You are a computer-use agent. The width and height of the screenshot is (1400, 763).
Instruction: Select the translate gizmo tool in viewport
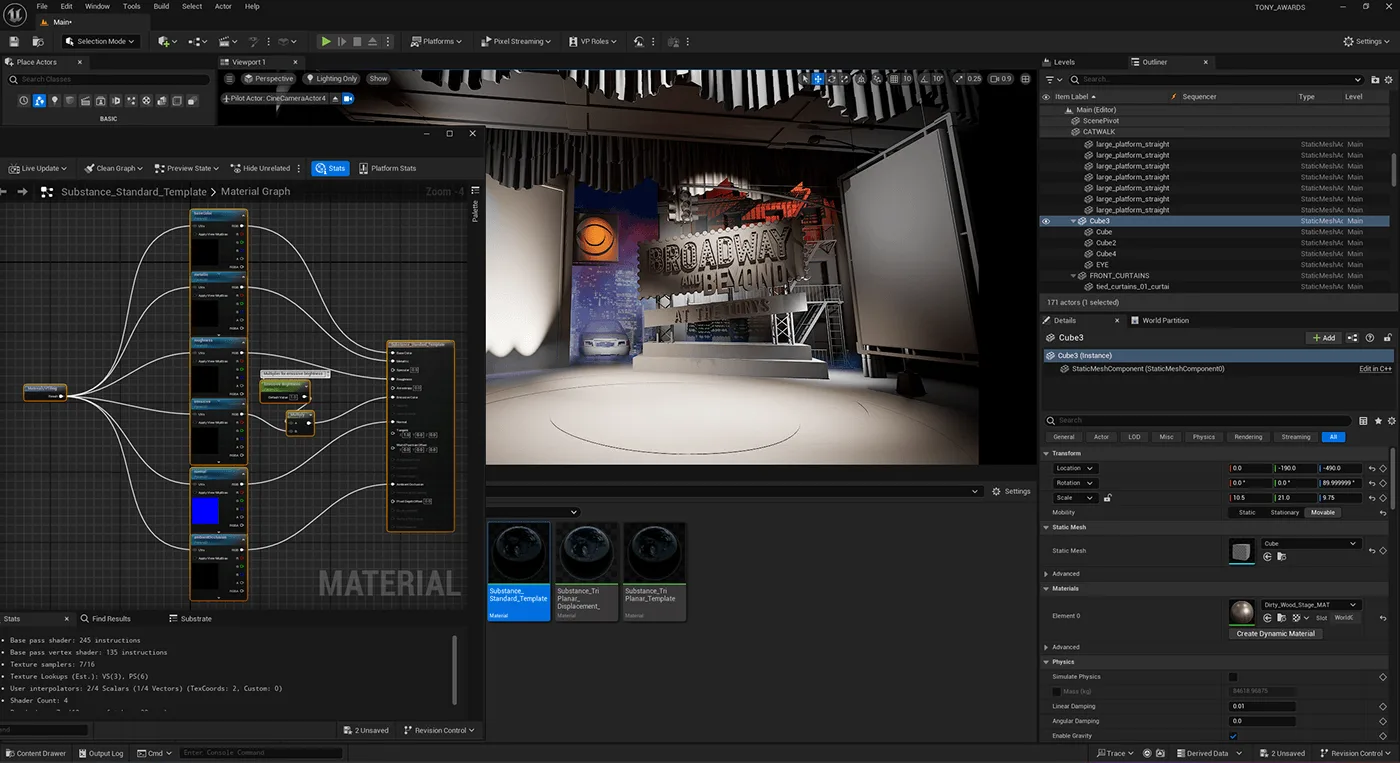(x=818, y=78)
